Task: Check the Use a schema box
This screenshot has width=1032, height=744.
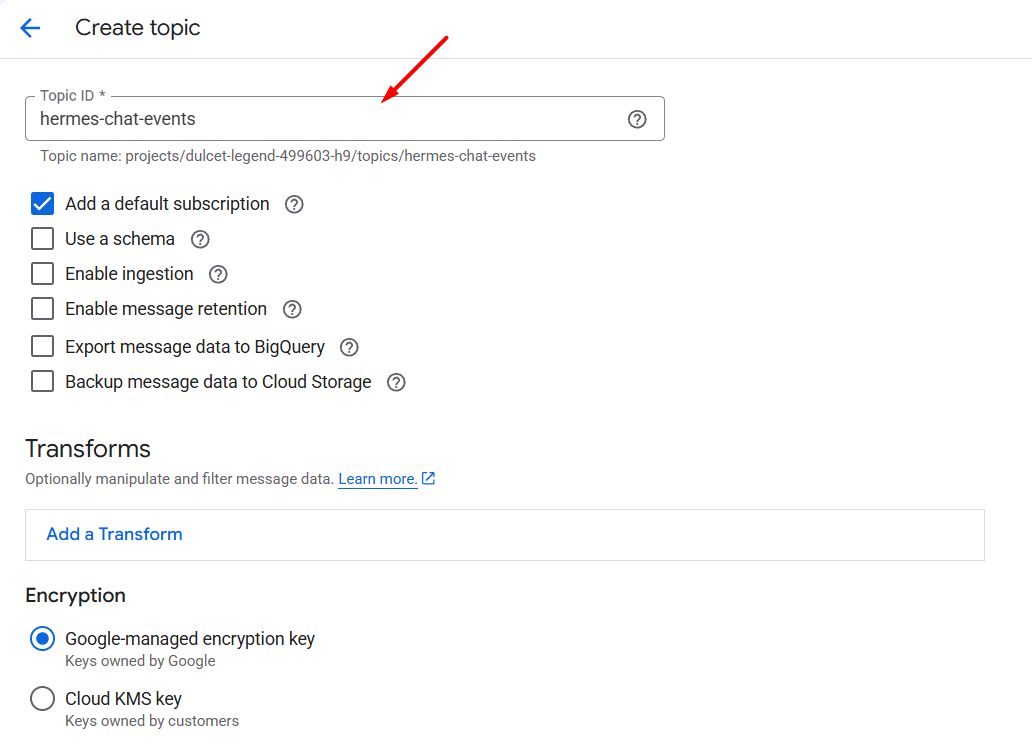Action: (x=43, y=238)
